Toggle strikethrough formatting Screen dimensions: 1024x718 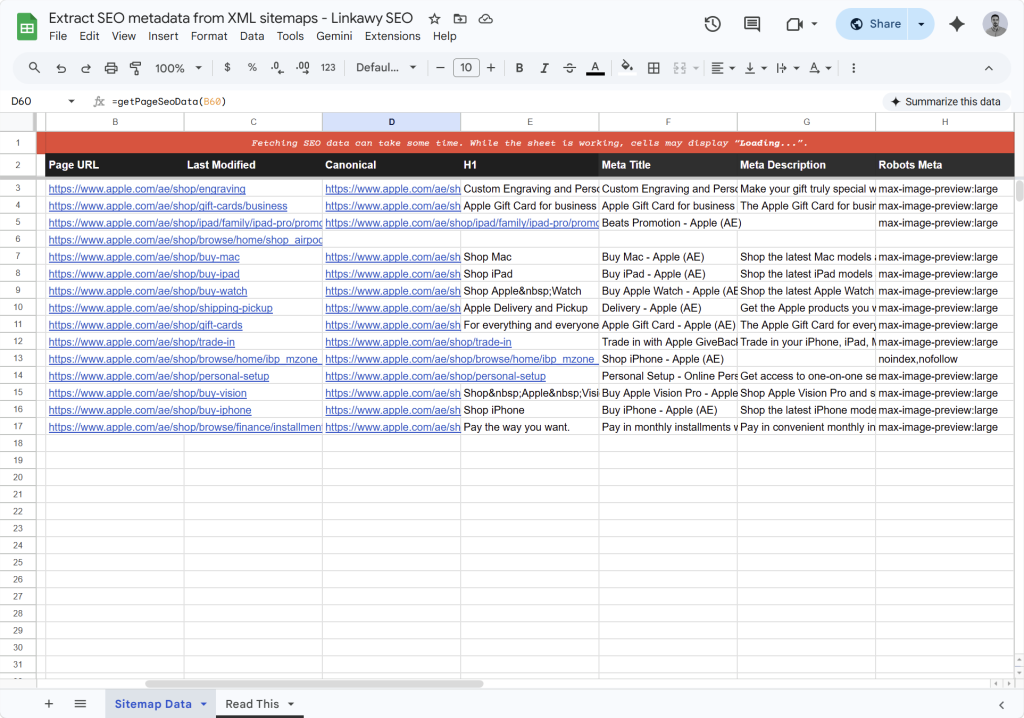click(570, 68)
